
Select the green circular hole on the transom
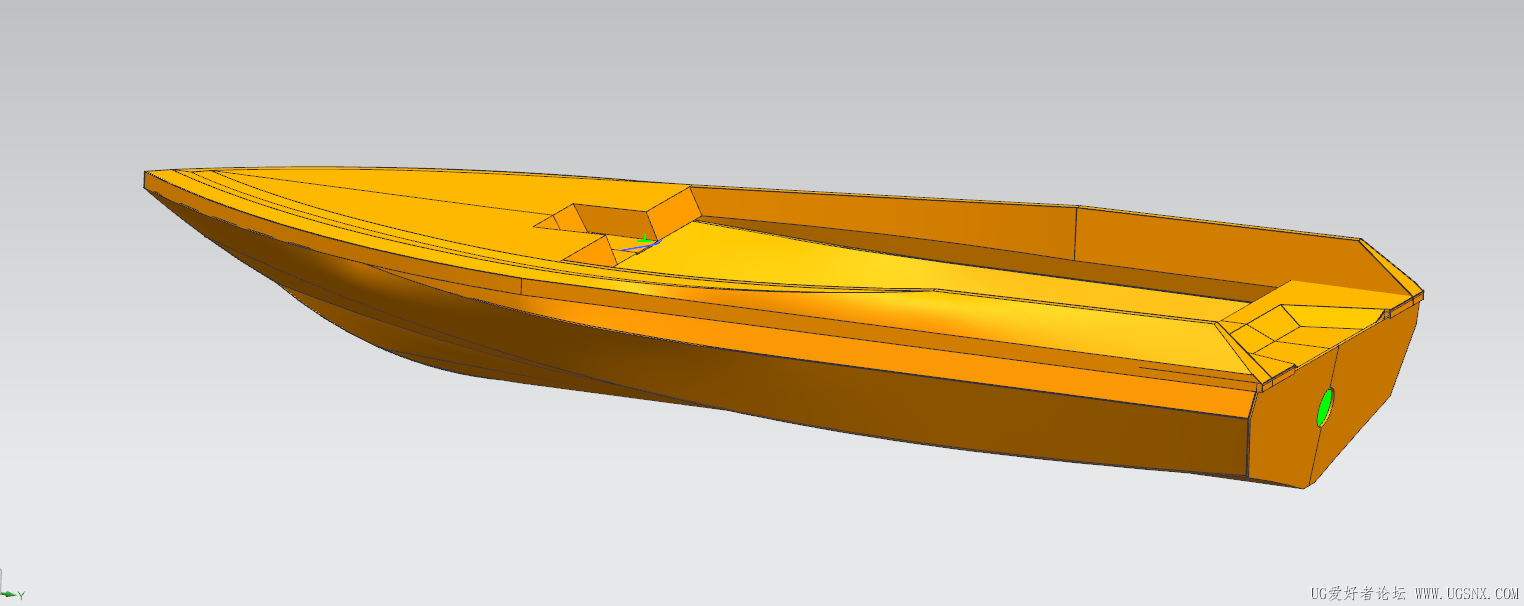click(1326, 406)
